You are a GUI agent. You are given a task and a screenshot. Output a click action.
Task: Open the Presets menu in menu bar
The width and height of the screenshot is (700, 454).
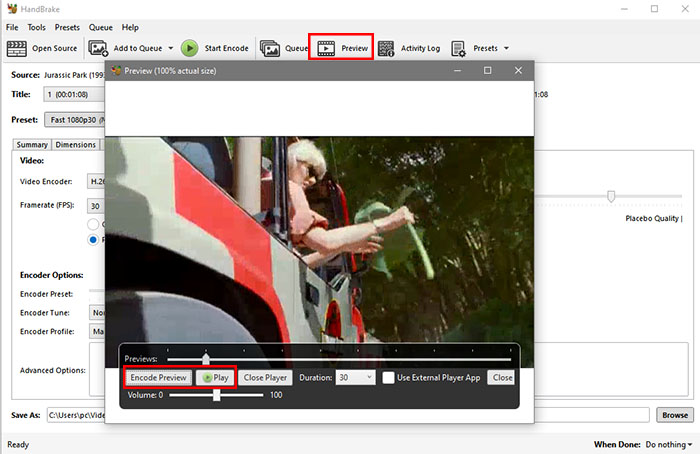[67, 28]
